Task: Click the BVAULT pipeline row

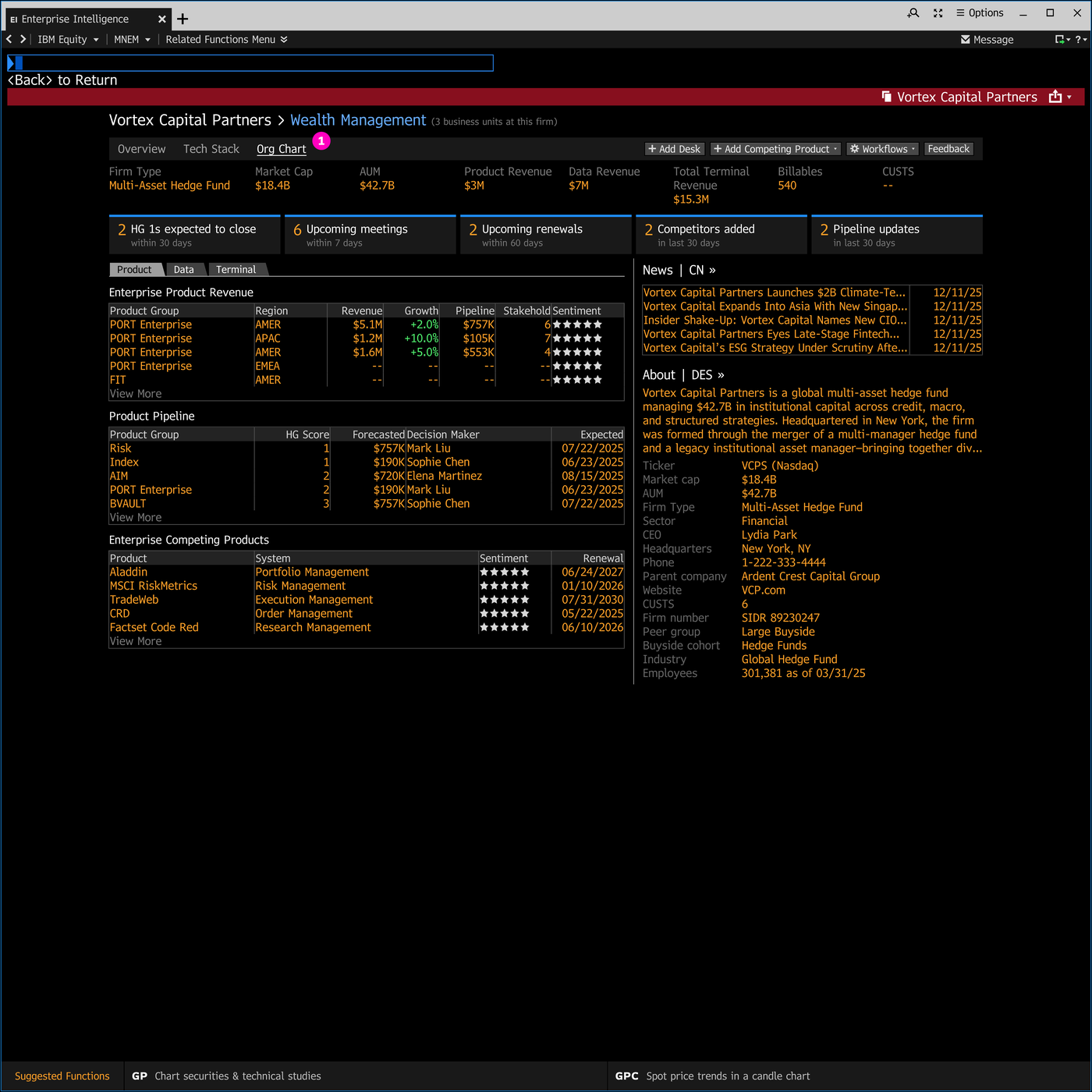Action: (x=367, y=504)
